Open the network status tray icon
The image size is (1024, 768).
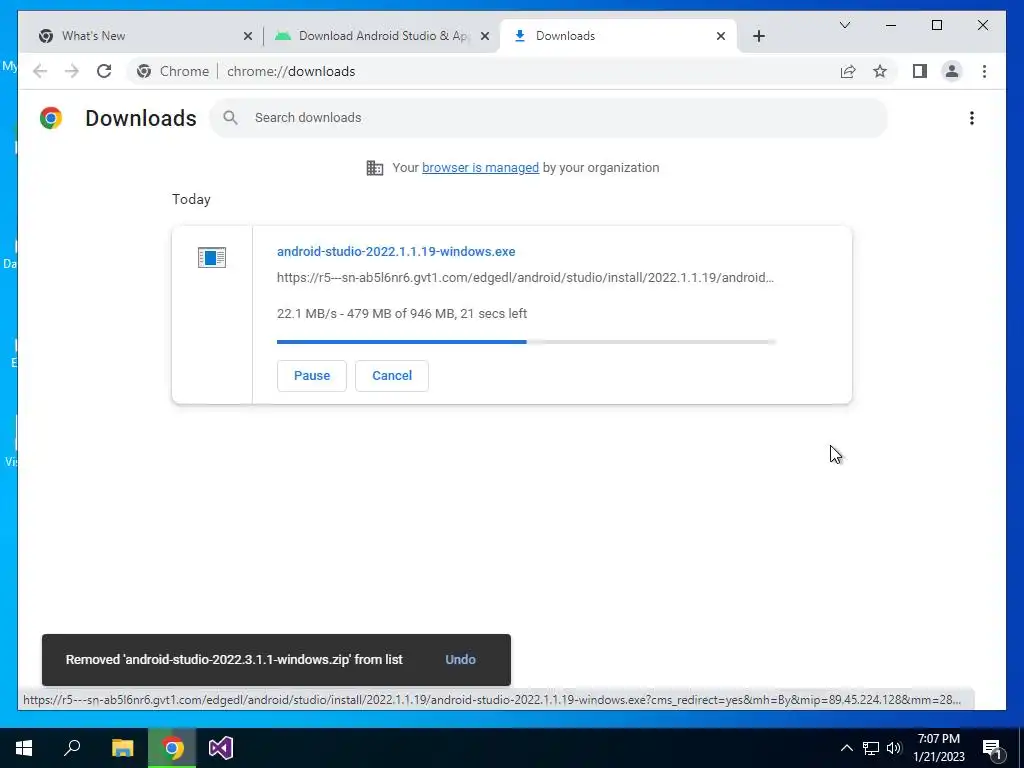(871, 748)
